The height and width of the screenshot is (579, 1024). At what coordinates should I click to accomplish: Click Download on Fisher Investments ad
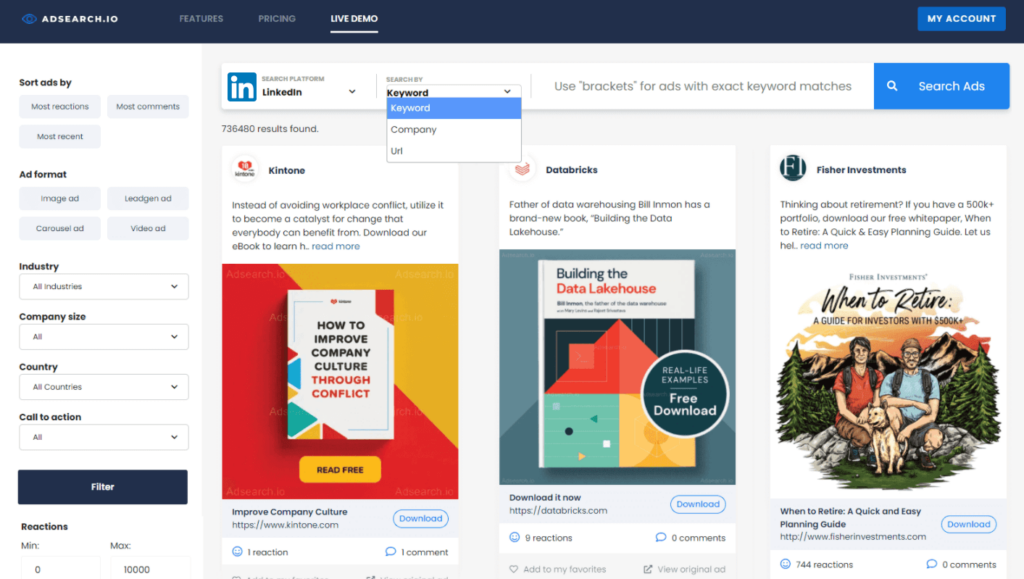click(x=968, y=524)
